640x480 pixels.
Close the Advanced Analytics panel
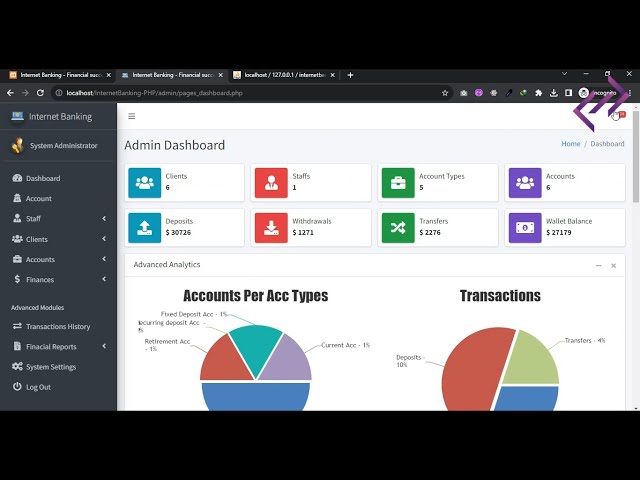coord(613,265)
